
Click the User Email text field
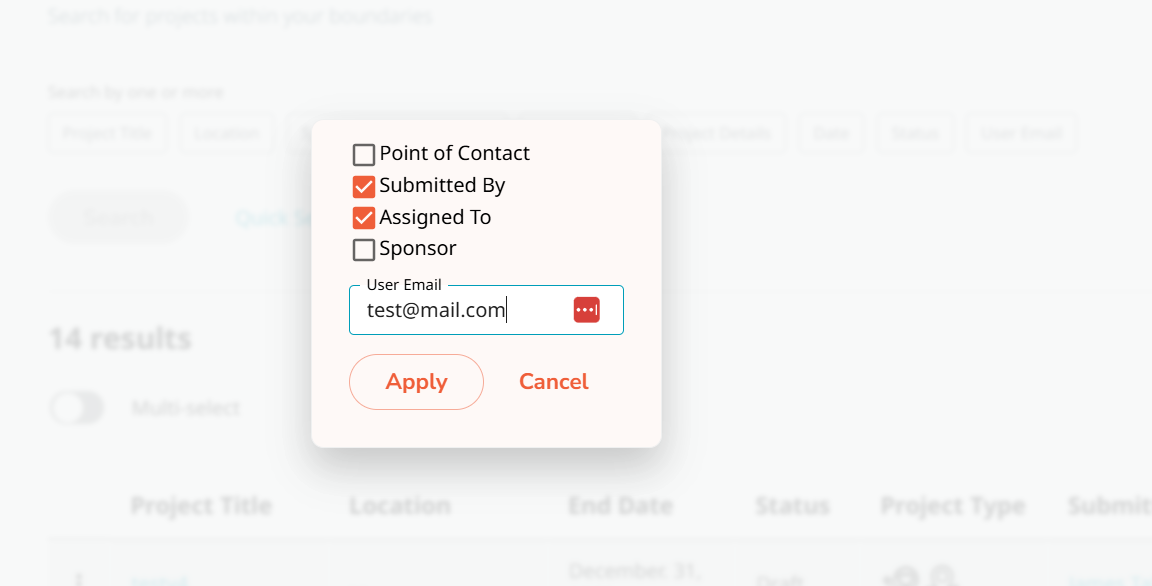tap(460, 311)
